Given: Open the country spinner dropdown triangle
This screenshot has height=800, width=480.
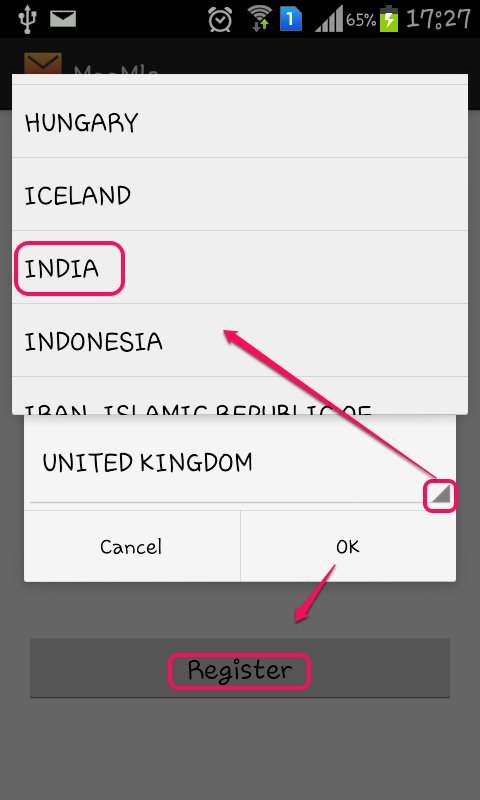Looking at the screenshot, I should (440, 495).
